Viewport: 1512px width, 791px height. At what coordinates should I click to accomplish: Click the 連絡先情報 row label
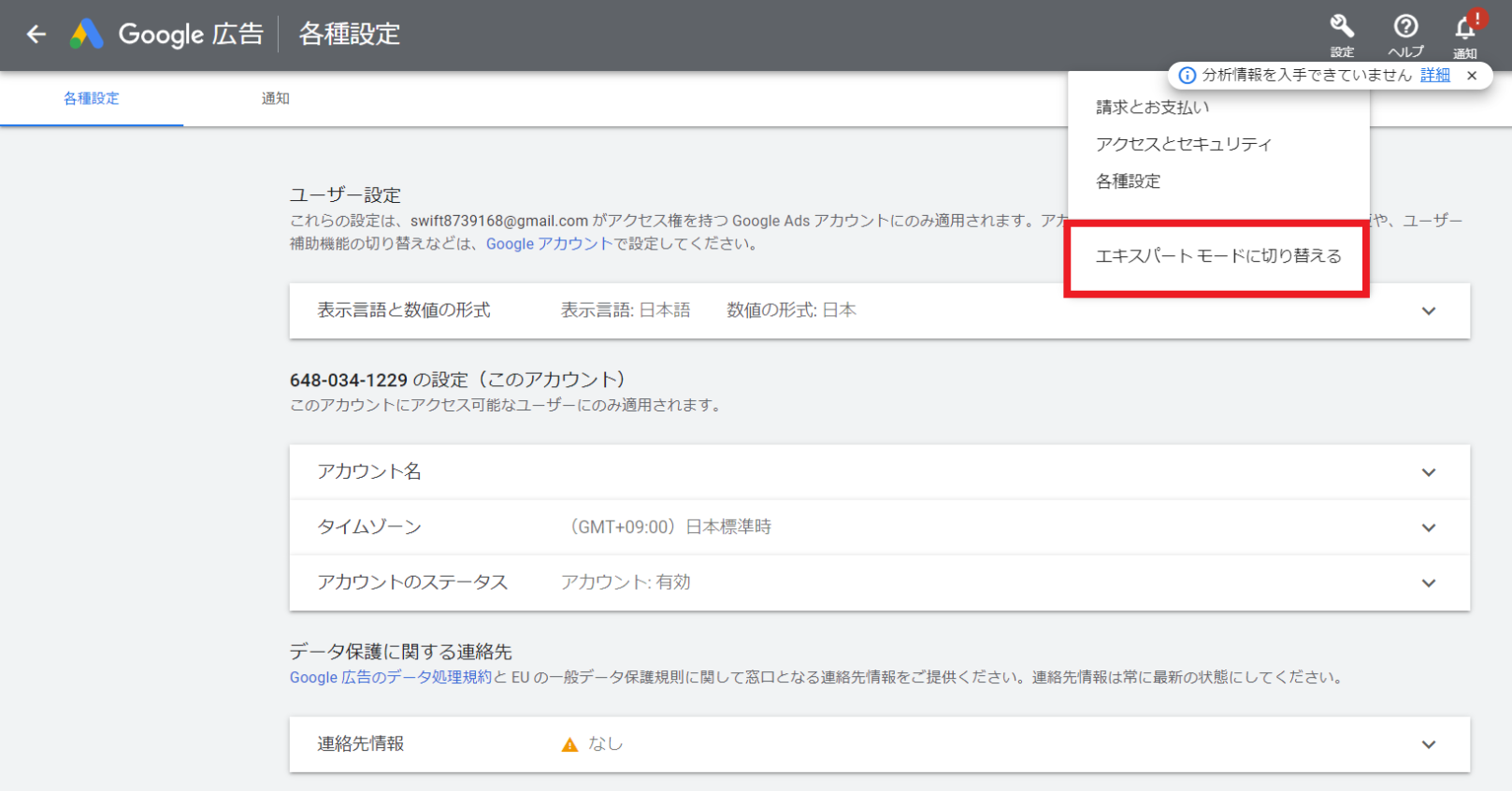(361, 743)
